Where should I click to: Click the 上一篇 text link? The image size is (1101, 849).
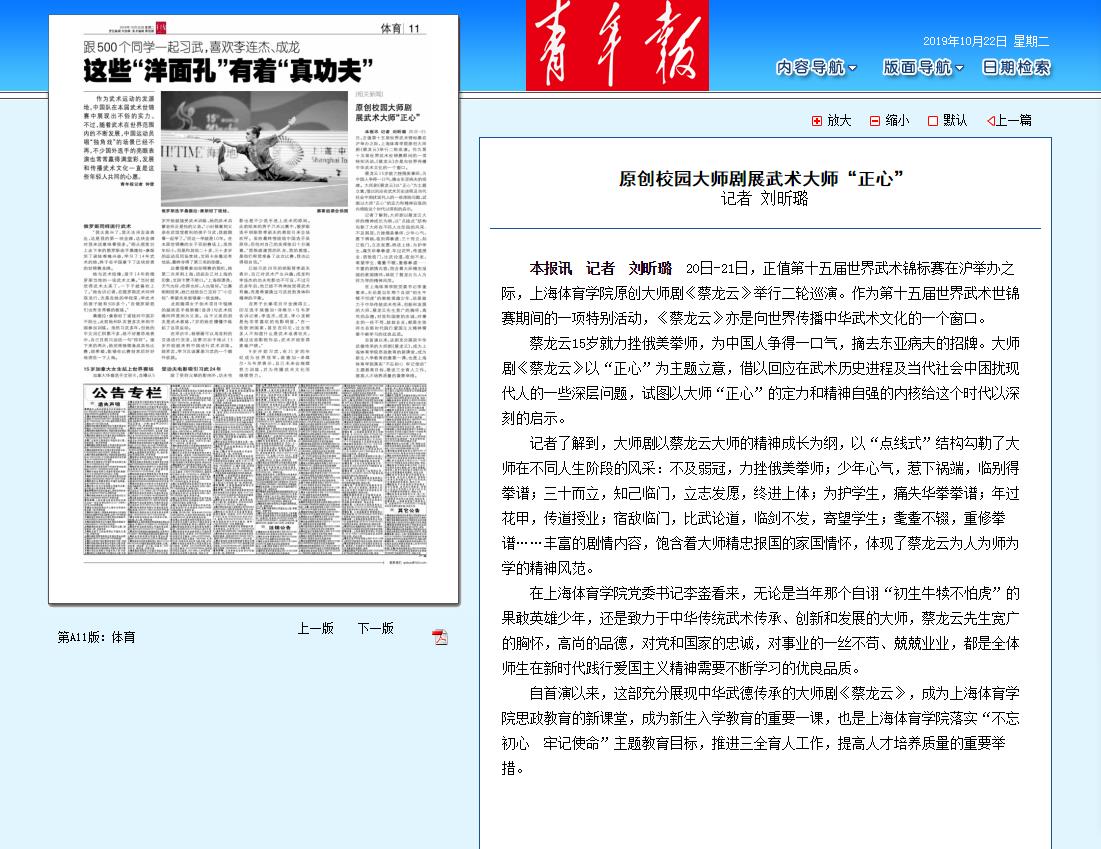[1014, 121]
